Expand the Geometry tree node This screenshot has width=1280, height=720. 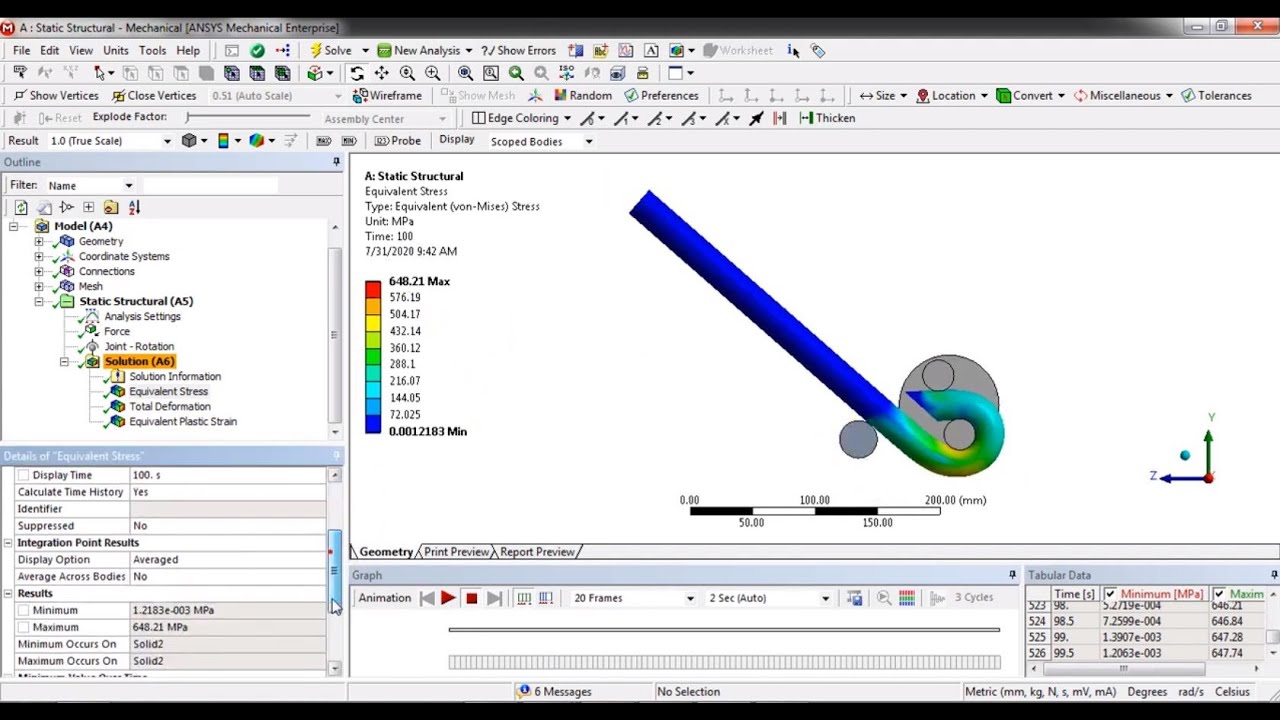39,241
